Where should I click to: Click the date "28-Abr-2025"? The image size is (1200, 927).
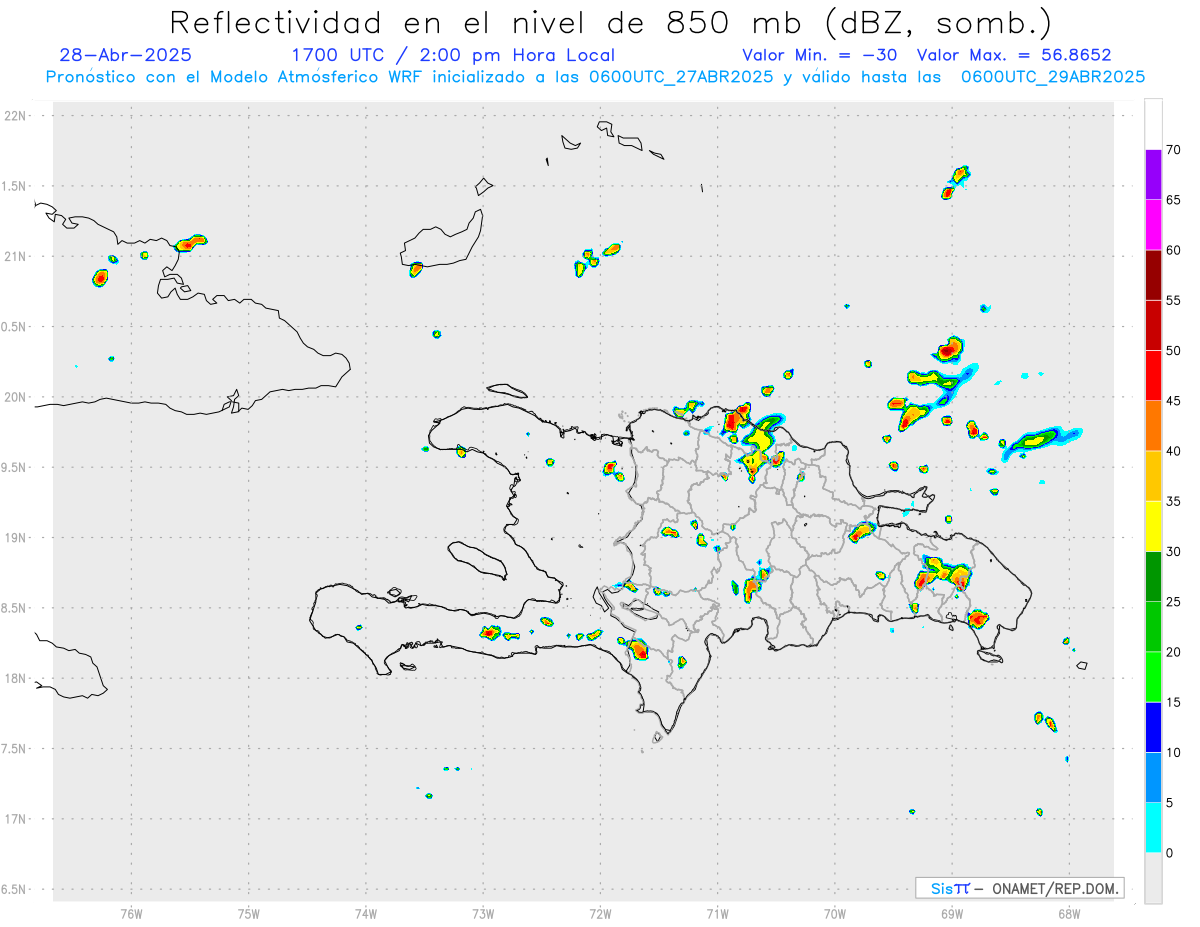[126, 55]
